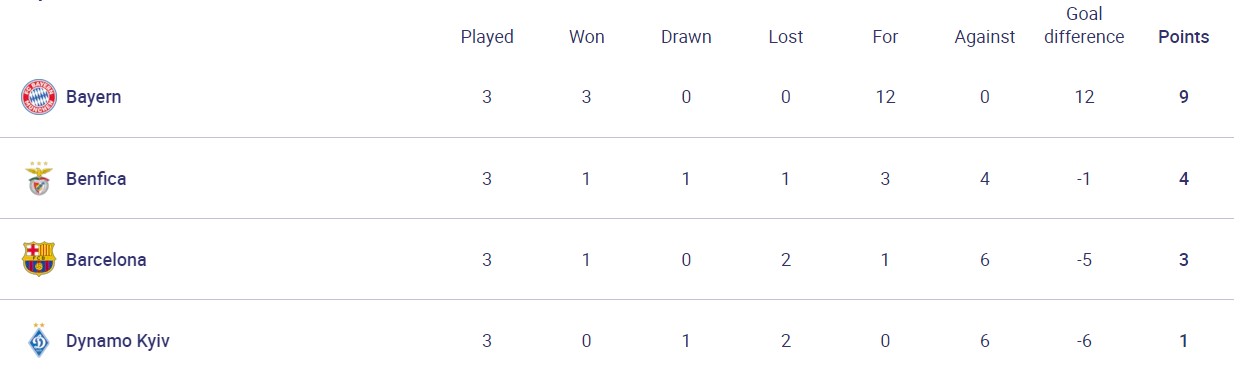
Task: Select the Won column header
Action: point(586,37)
